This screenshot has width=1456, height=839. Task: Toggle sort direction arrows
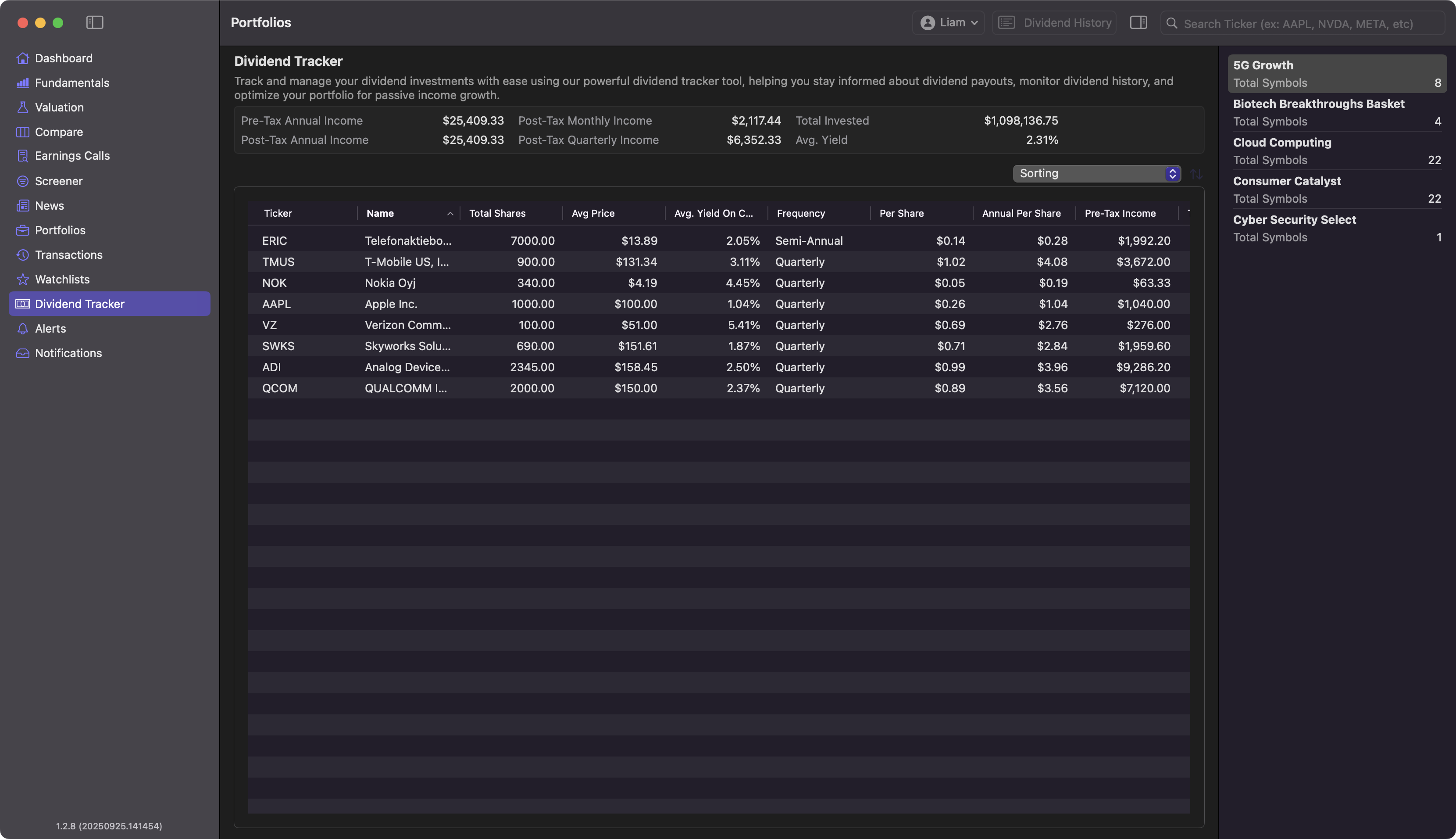1196,173
